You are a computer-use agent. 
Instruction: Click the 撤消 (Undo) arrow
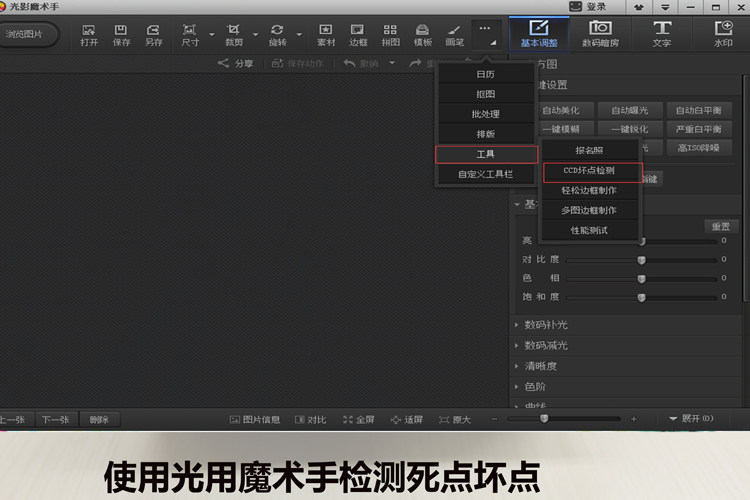349,63
